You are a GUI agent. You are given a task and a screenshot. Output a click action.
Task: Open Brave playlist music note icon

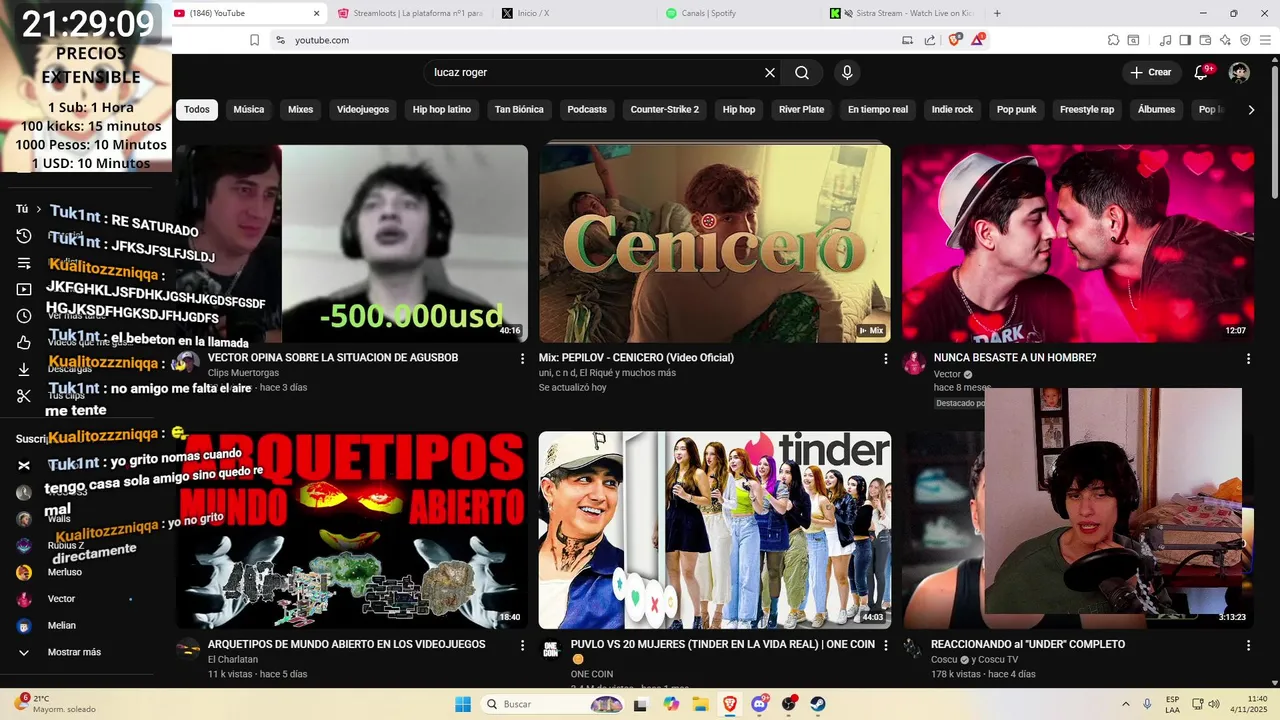[1165, 40]
